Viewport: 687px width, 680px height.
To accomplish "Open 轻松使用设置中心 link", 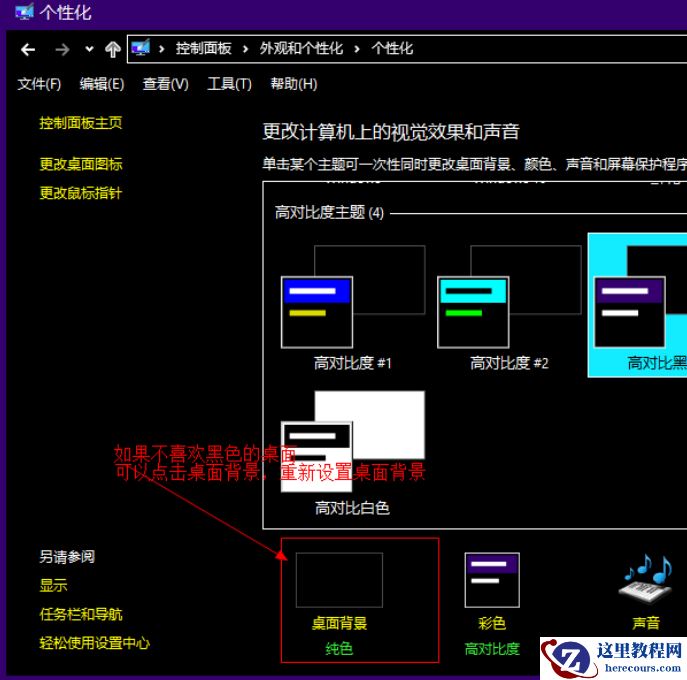I will pyautogui.click(x=94, y=643).
